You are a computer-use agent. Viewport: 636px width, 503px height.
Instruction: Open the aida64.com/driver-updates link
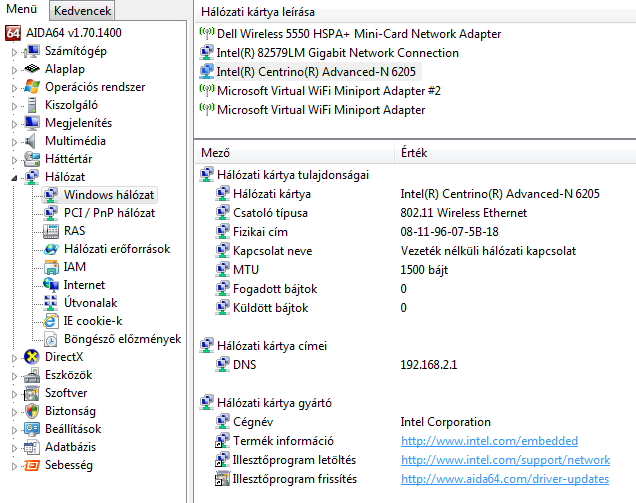(505, 479)
